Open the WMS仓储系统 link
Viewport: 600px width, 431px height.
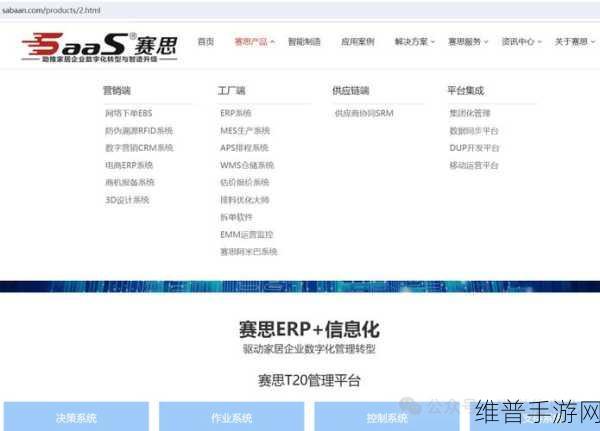tap(247, 165)
